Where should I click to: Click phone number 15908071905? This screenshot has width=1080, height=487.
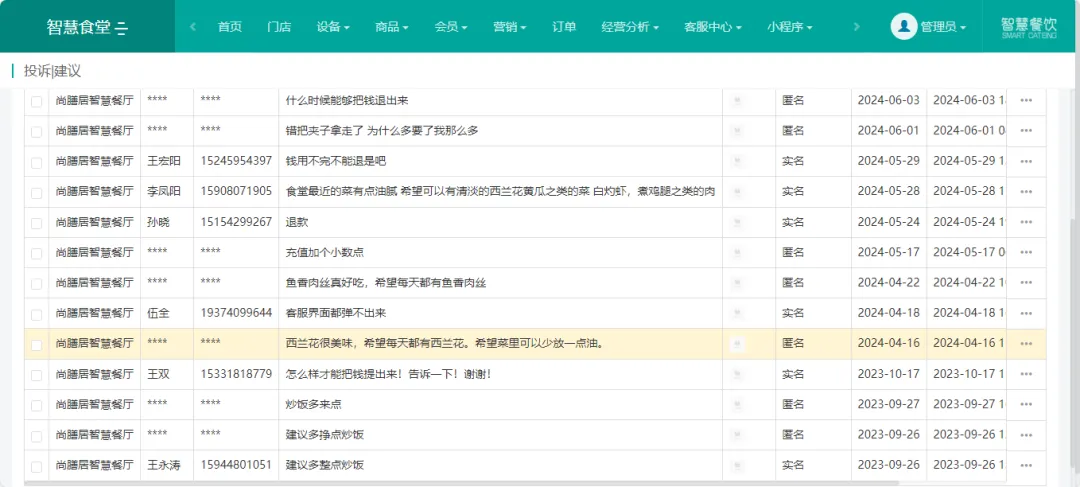tap(236, 191)
